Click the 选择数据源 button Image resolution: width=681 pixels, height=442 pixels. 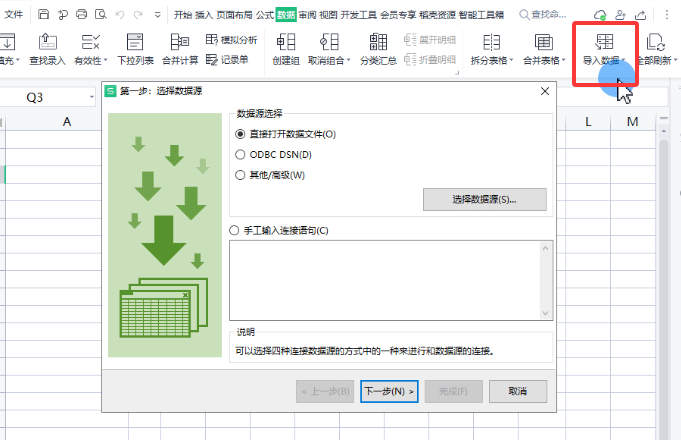(484, 200)
